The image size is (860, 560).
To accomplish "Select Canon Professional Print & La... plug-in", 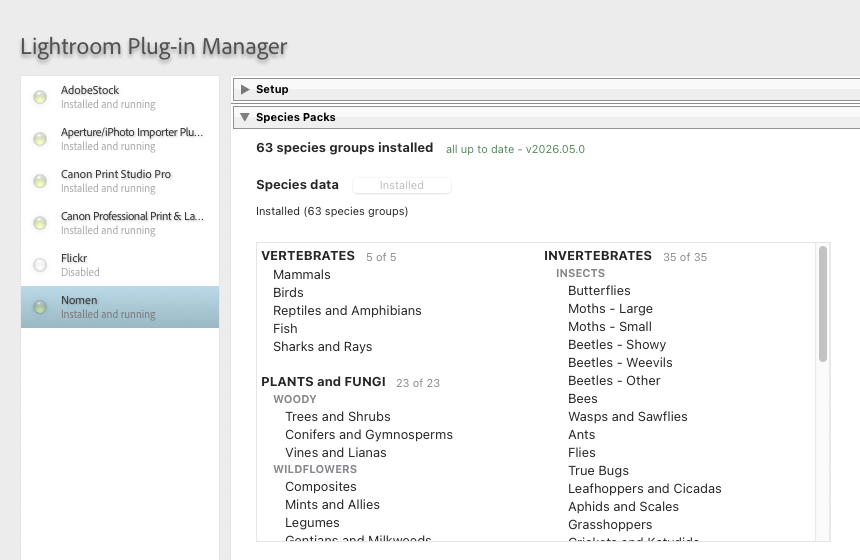I will [x=120, y=223].
